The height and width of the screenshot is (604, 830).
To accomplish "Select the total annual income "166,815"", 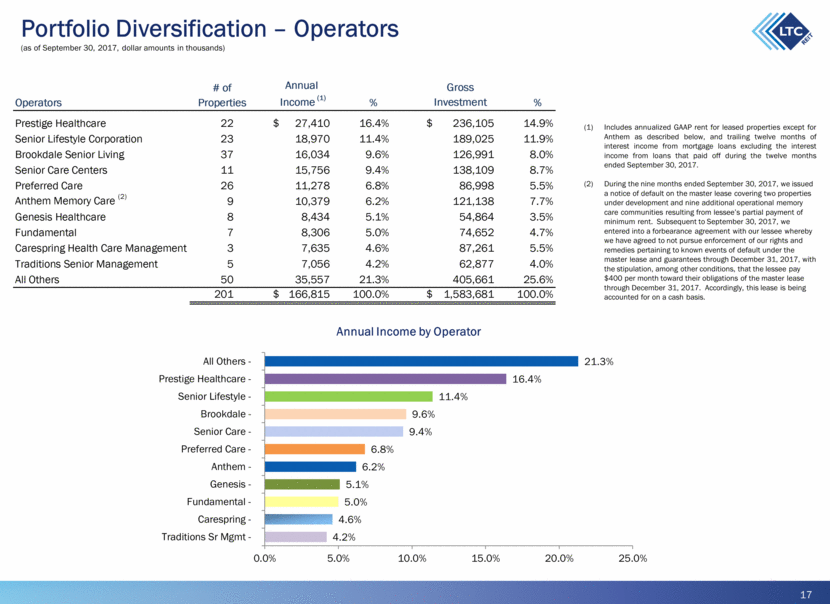I will (x=309, y=294).
